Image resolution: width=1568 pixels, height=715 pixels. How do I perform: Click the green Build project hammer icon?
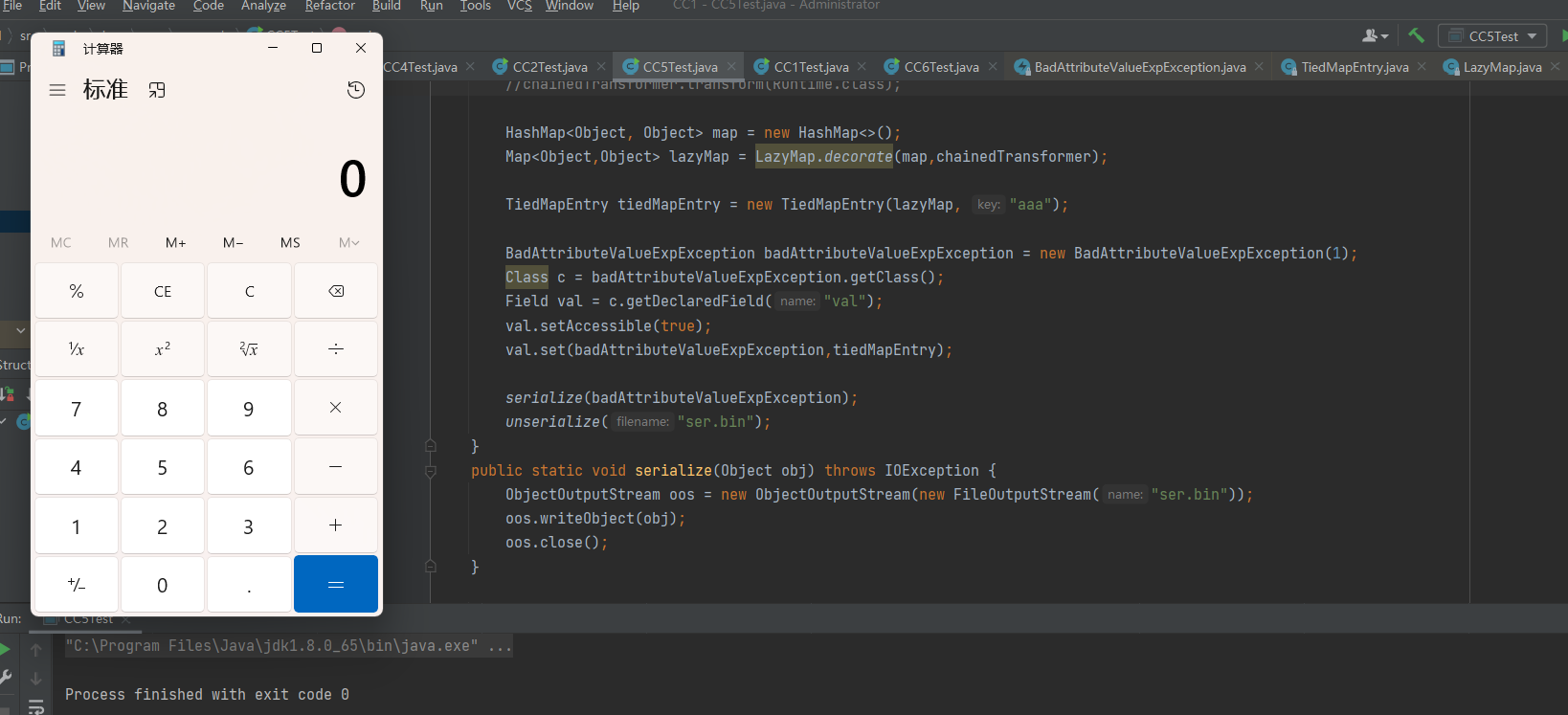[1416, 35]
